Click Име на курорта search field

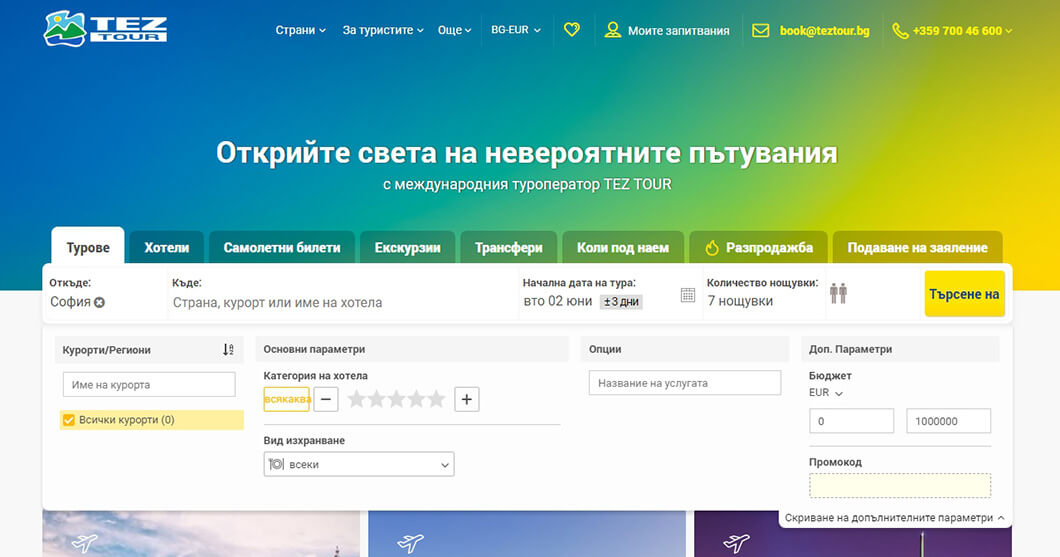click(x=149, y=385)
